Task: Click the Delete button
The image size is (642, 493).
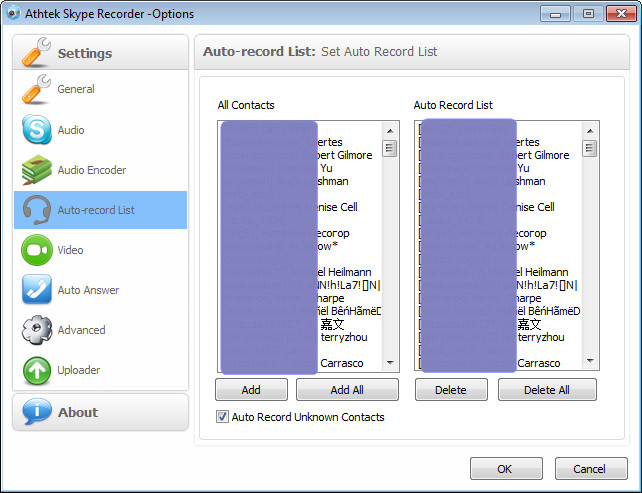Action: click(451, 389)
